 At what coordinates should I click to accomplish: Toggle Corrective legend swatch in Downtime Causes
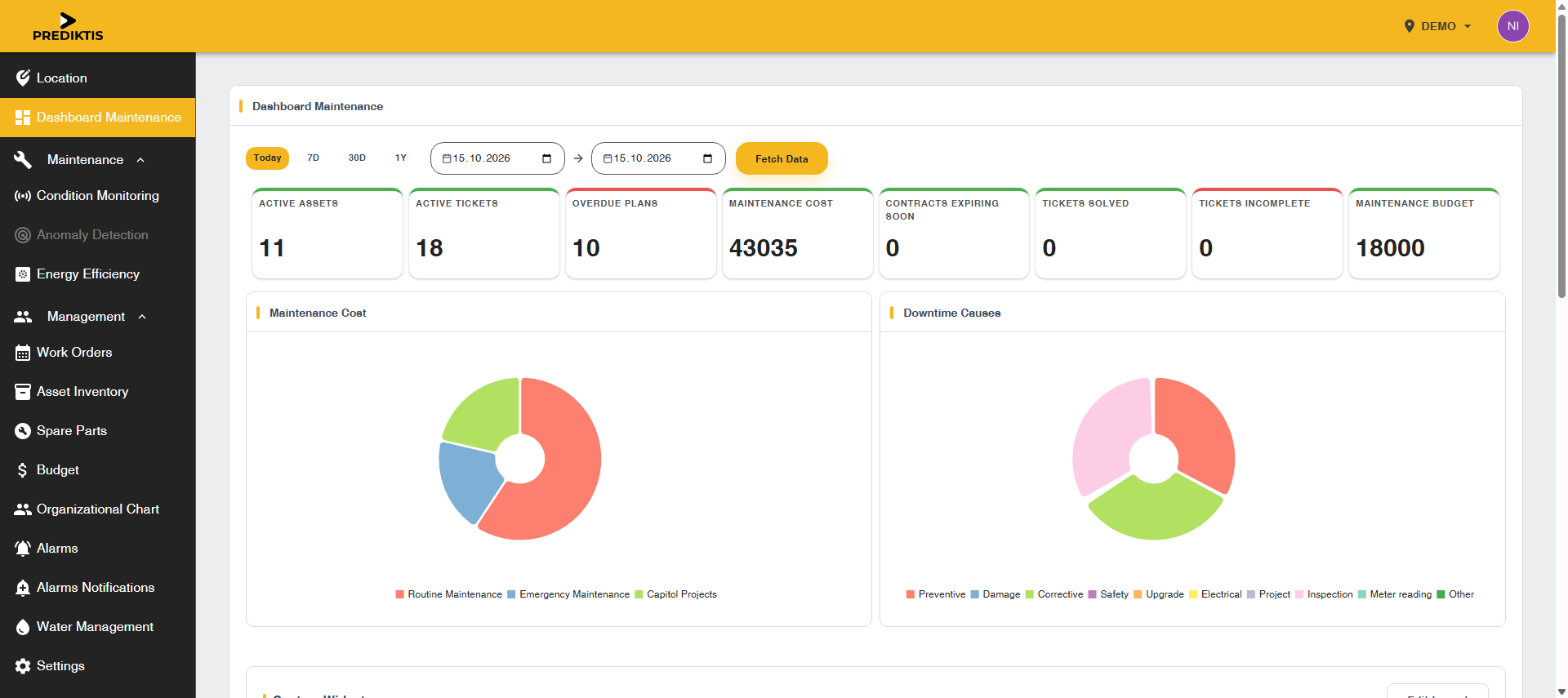coord(1030,594)
